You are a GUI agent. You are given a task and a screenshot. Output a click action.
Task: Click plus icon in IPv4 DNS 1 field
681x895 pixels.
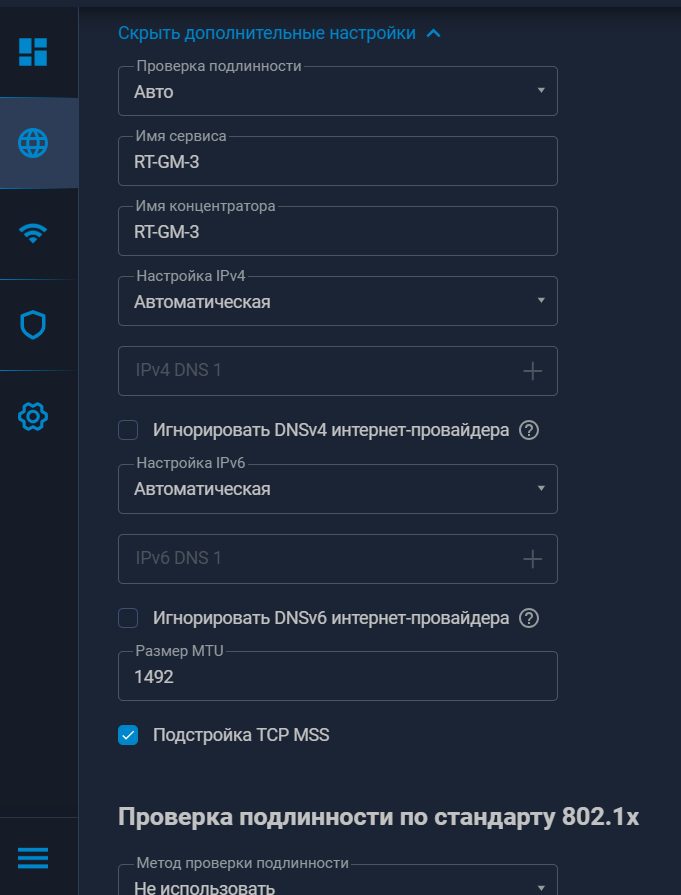click(533, 371)
